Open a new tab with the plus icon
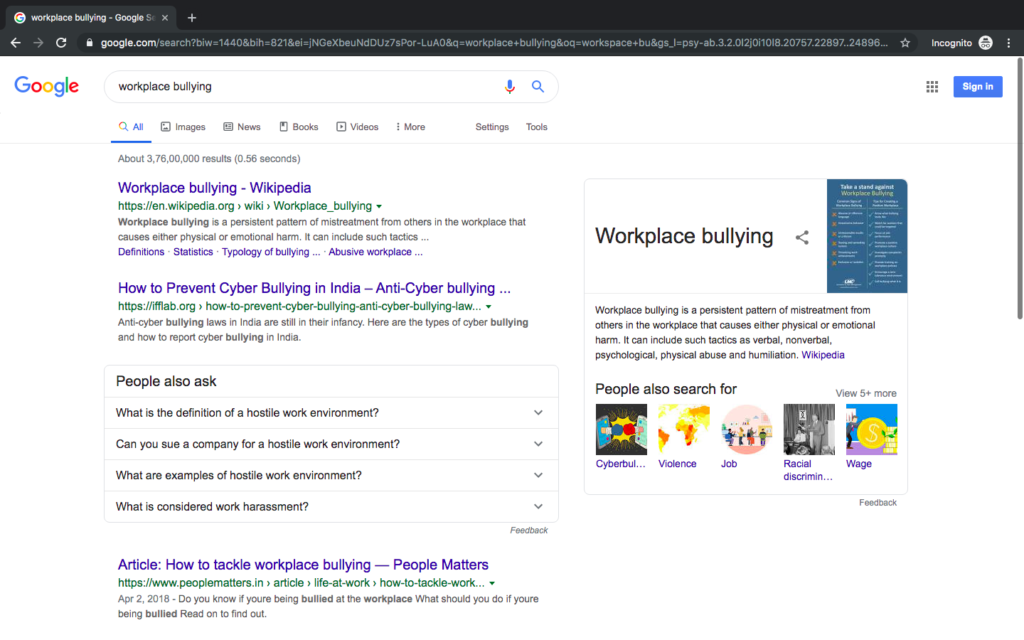1024x640 pixels. pyautogui.click(x=191, y=18)
